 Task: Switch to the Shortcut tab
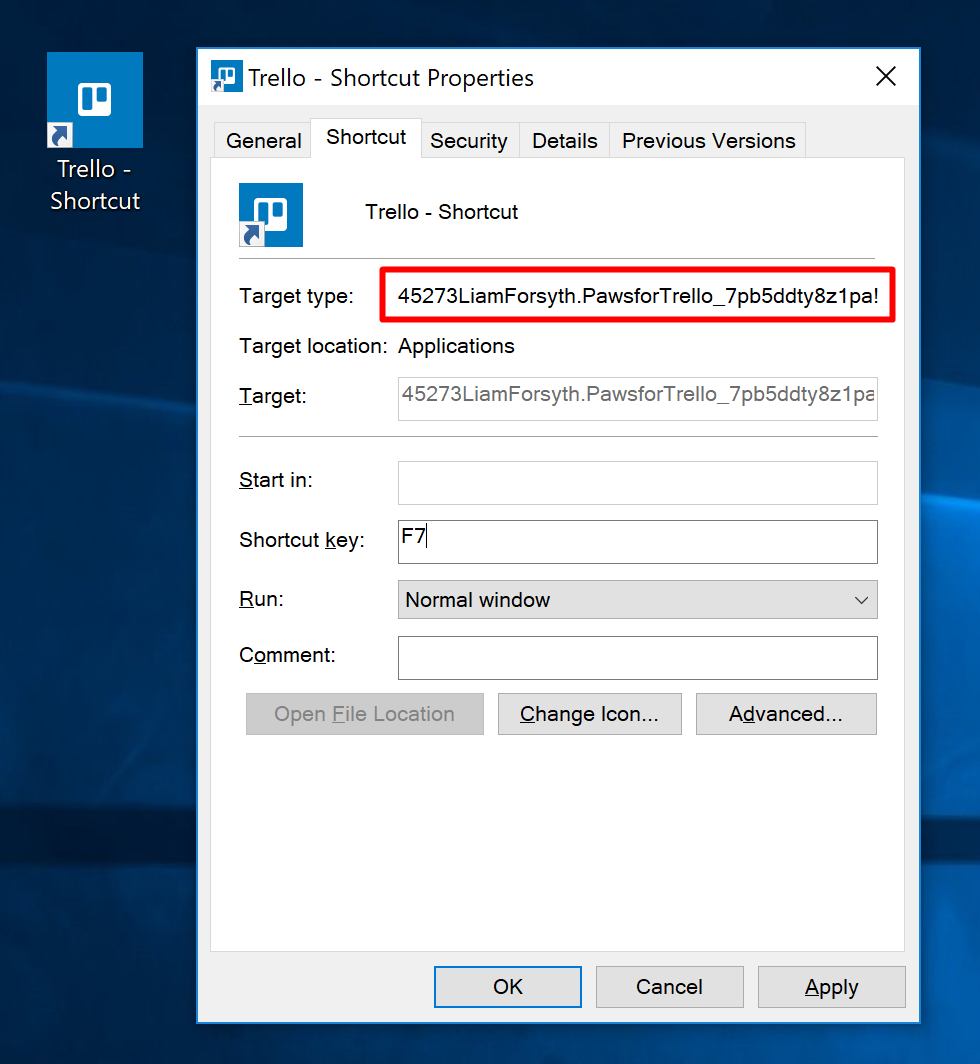[366, 138]
